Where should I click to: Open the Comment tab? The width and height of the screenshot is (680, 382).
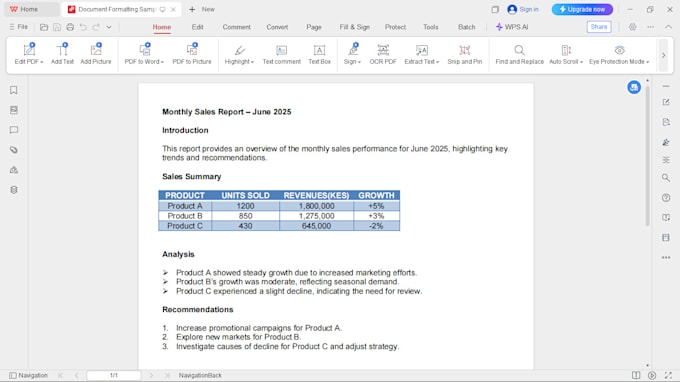click(236, 27)
